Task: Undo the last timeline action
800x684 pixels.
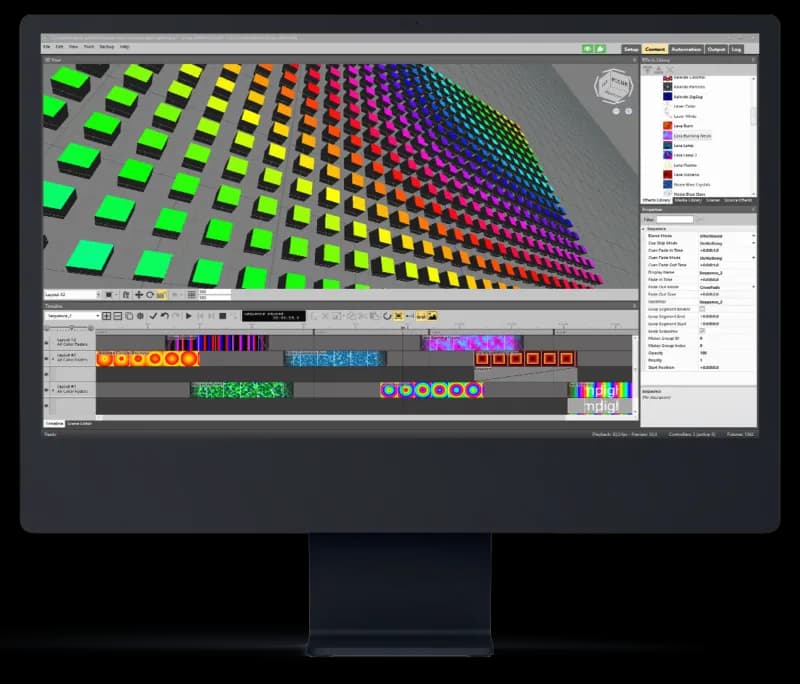Action: click(164, 316)
